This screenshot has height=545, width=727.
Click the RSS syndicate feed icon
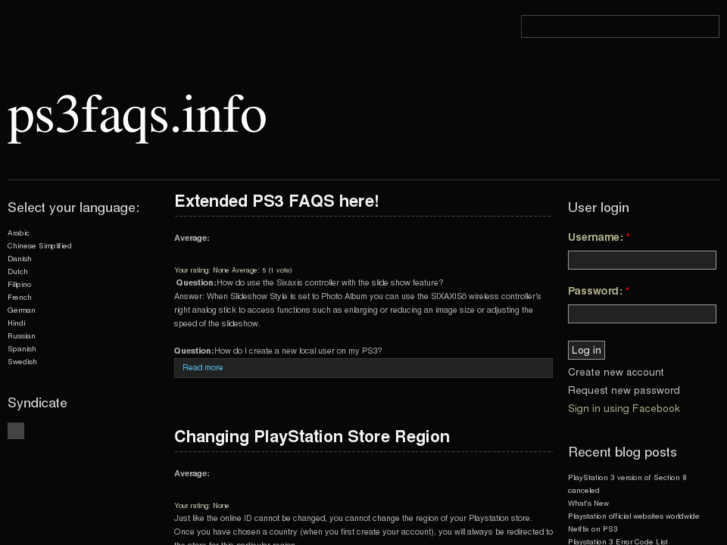click(16, 430)
